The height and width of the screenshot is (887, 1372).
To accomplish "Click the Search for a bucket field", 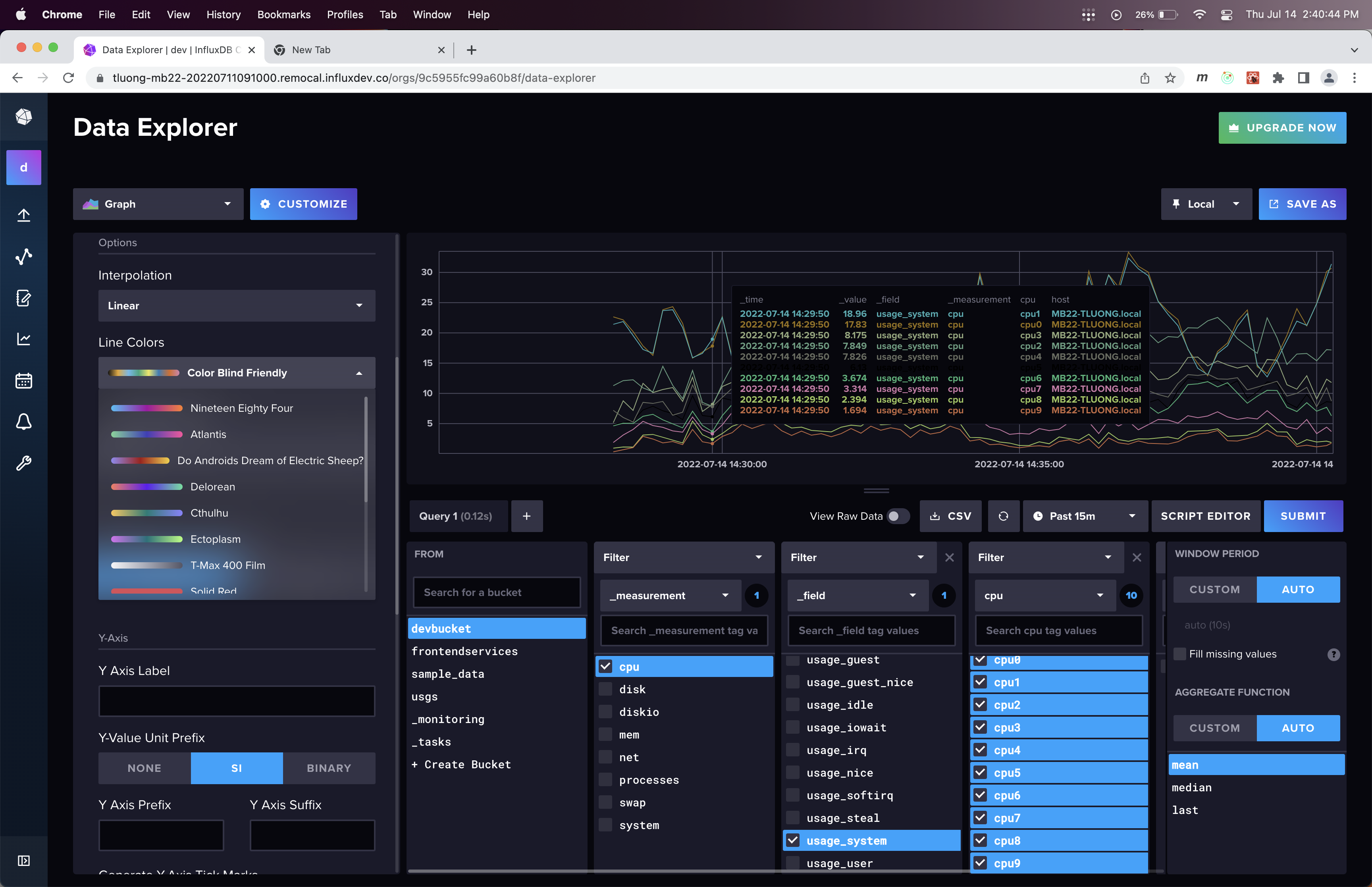I will point(496,592).
